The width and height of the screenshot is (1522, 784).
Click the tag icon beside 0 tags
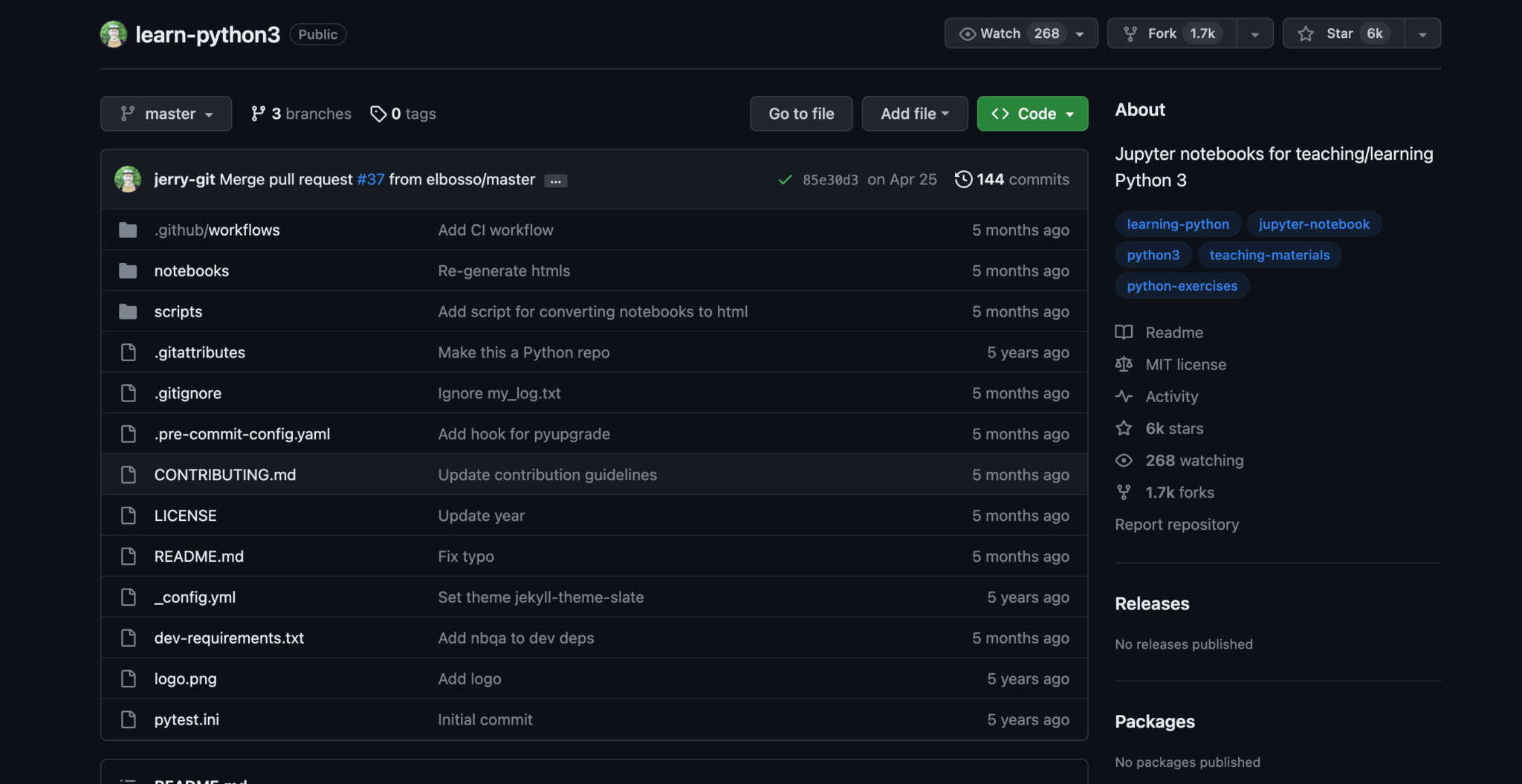(379, 113)
